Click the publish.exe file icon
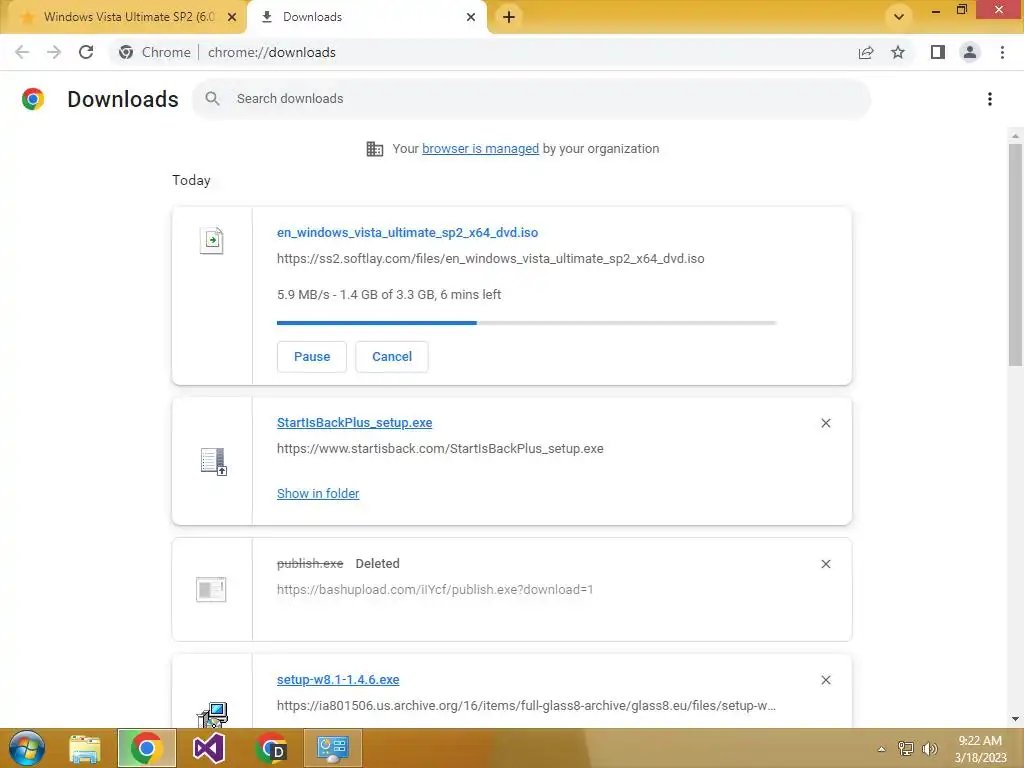 pos(211,589)
